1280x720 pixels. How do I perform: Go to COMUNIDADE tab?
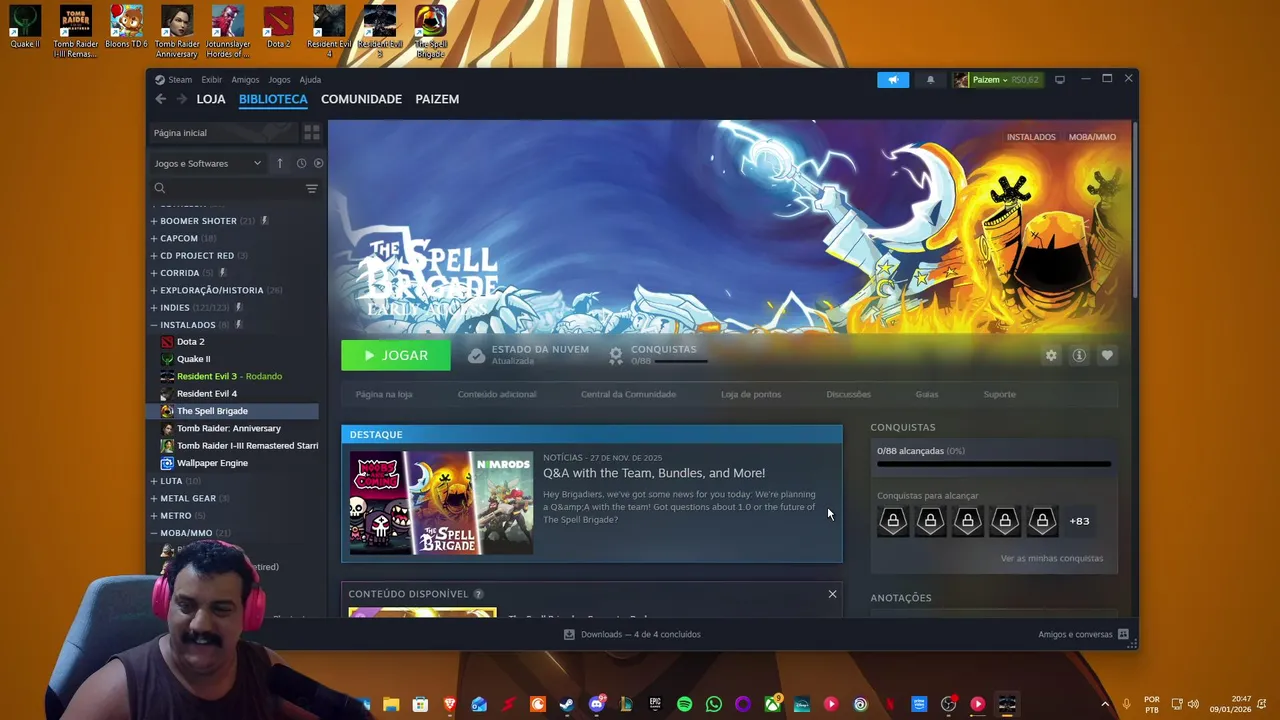(361, 99)
